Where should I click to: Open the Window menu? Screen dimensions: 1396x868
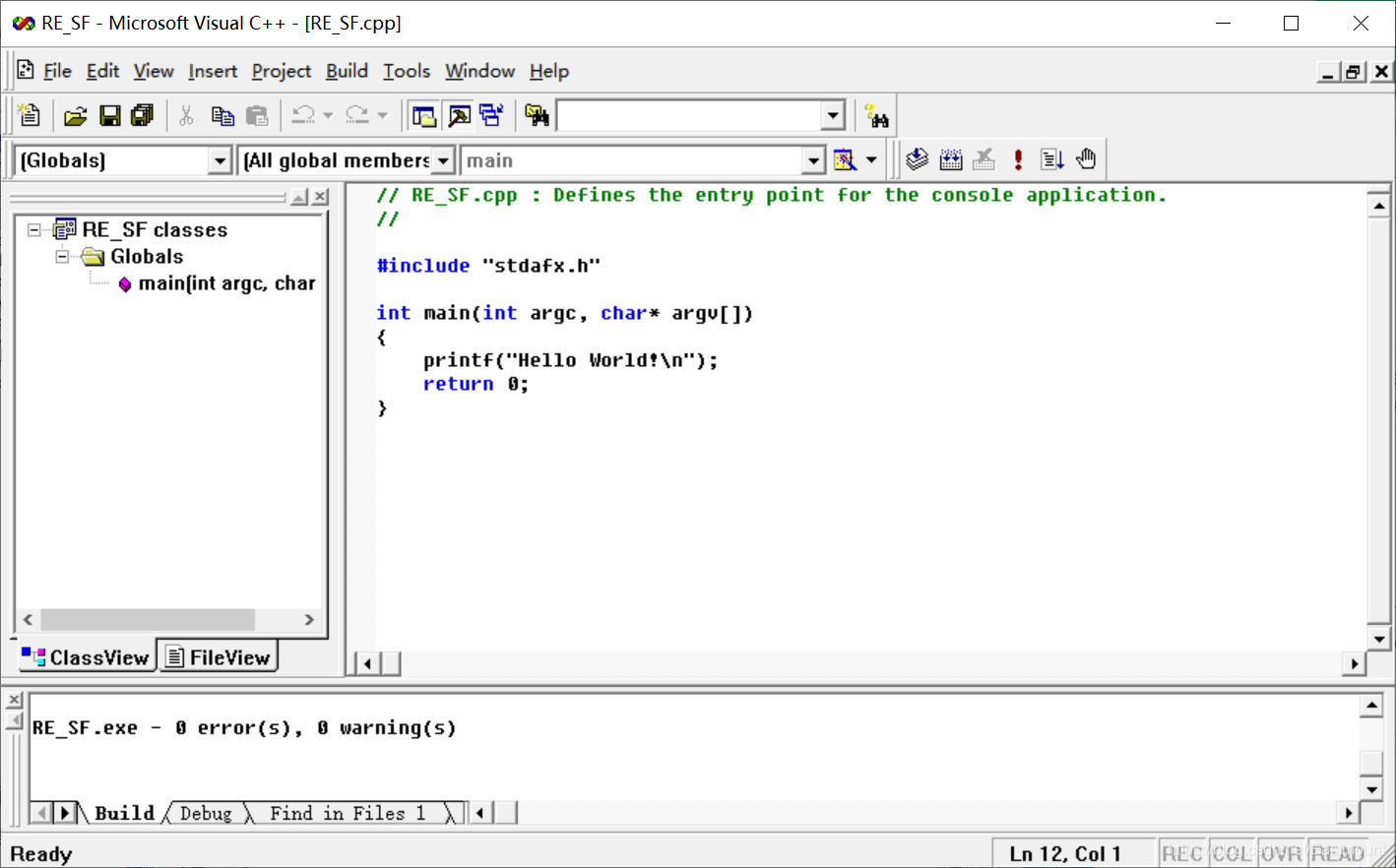[x=479, y=71]
